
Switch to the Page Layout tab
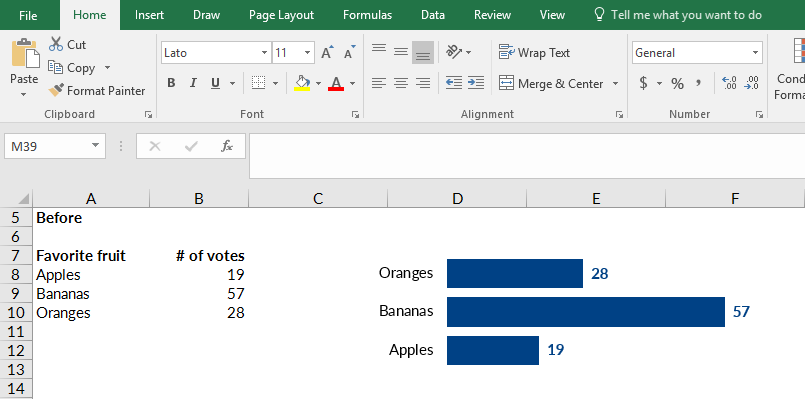(x=281, y=15)
